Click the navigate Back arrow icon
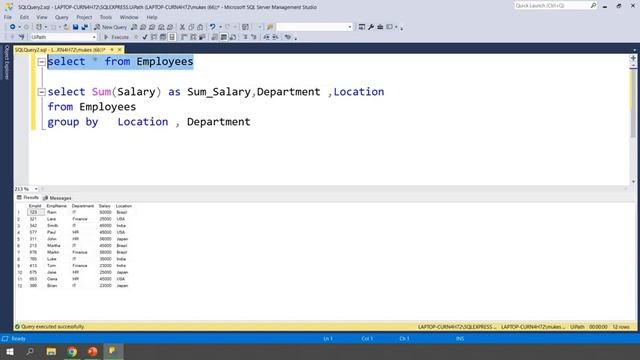Viewport: 640px width, 360px height. point(13,27)
